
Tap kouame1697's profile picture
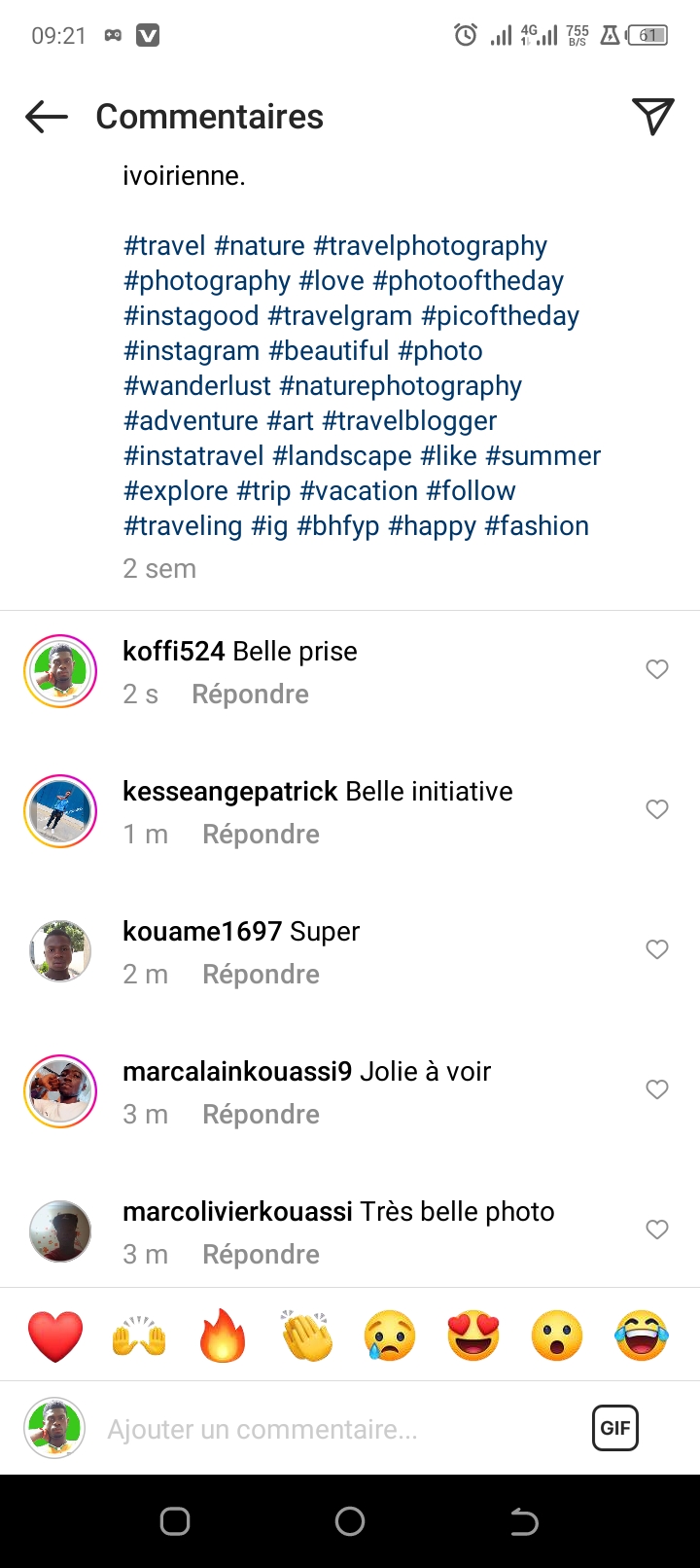click(60, 951)
